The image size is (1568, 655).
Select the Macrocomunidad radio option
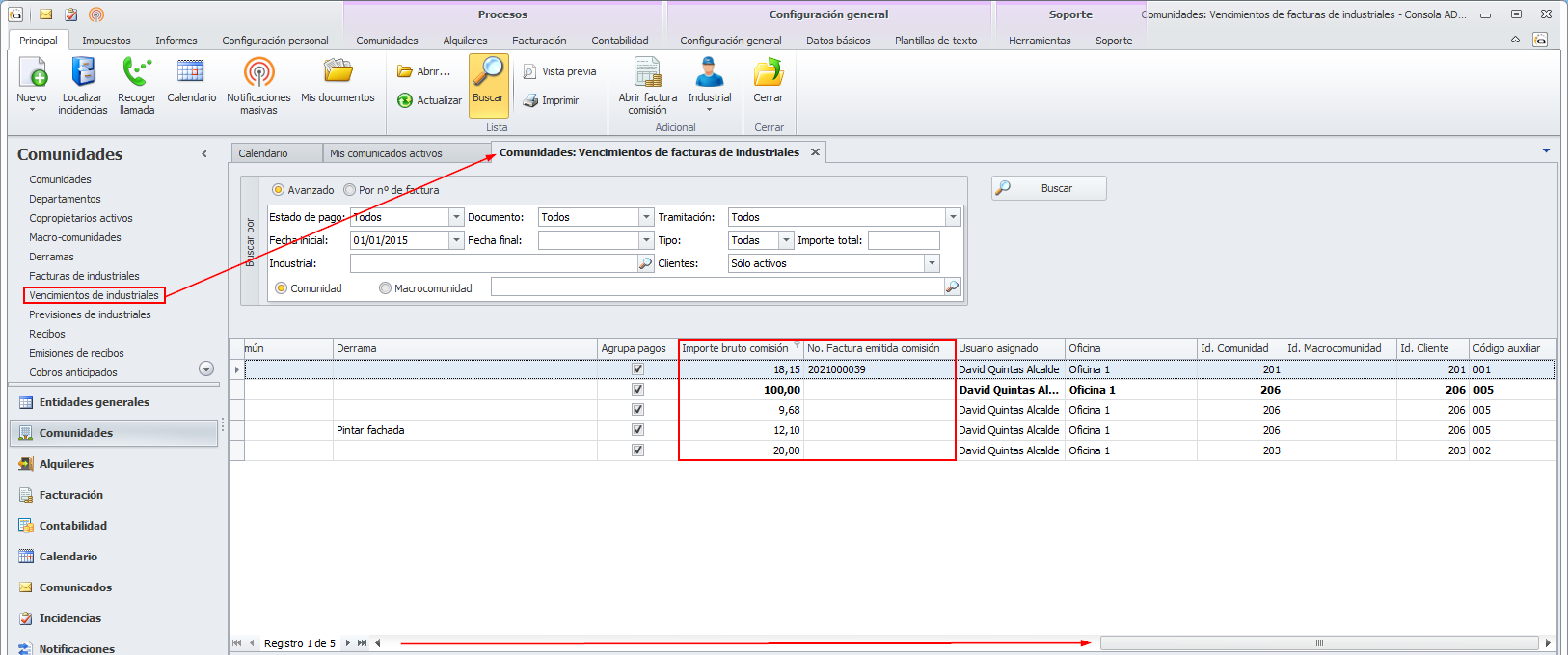point(386,288)
